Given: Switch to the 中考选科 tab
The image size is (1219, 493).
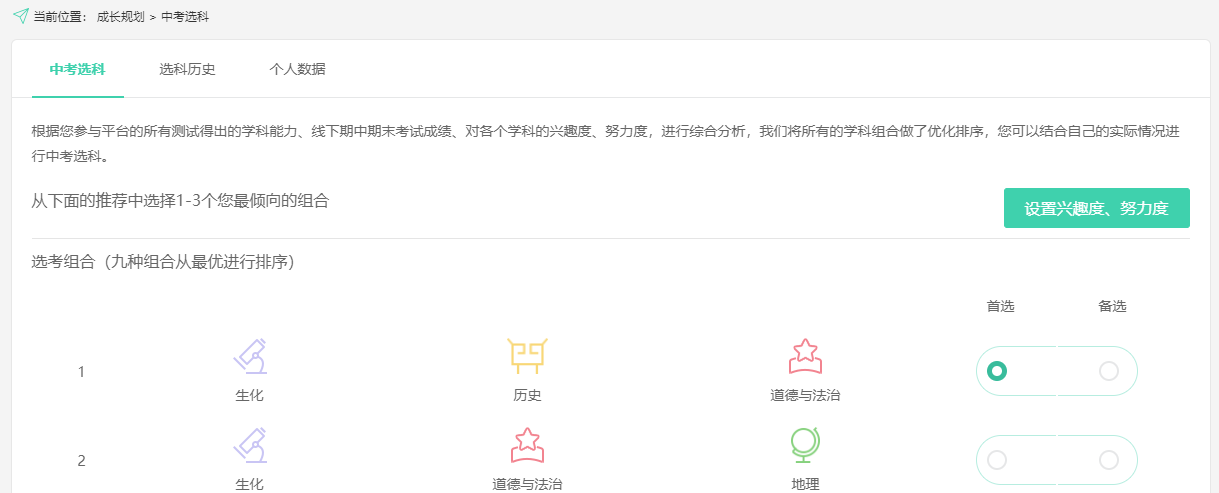Looking at the screenshot, I should pos(78,69).
